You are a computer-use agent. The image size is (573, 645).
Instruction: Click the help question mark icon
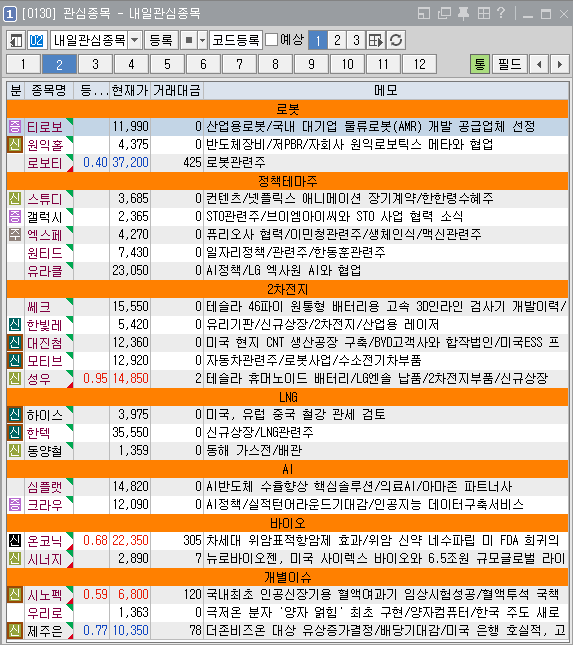pos(501,13)
